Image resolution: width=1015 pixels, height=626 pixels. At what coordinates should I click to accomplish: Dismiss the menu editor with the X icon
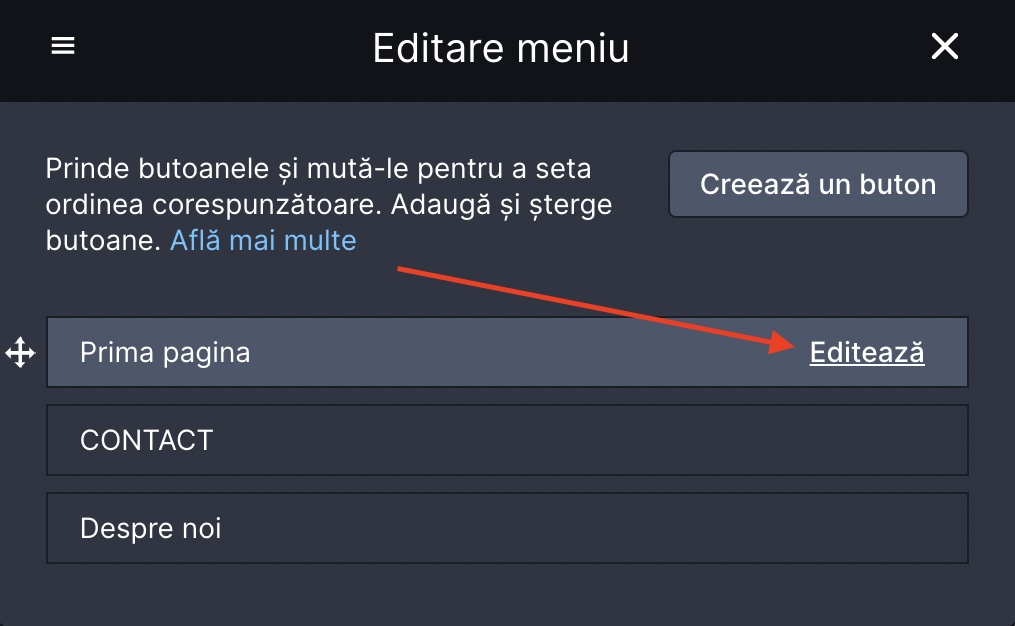click(944, 47)
